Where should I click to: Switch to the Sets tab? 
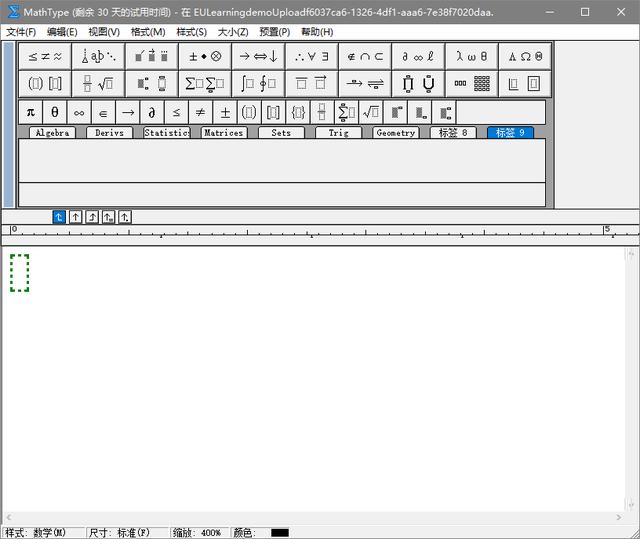(281, 133)
